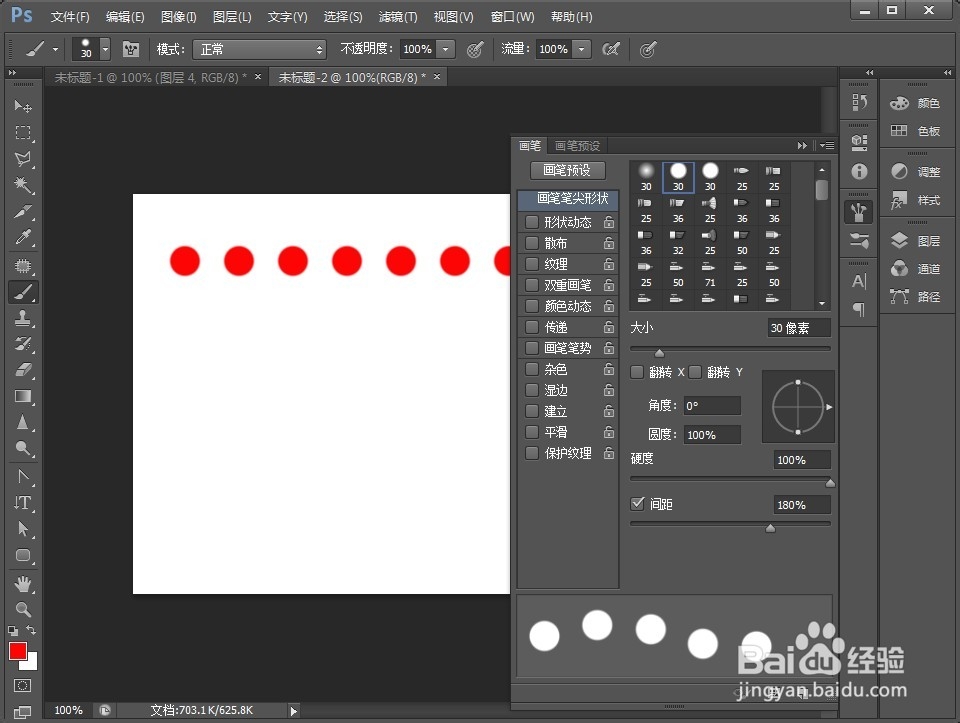Image resolution: width=960 pixels, height=723 pixels.
Task: Select the Magic Wand tool
Action: [x=23, y=185]
